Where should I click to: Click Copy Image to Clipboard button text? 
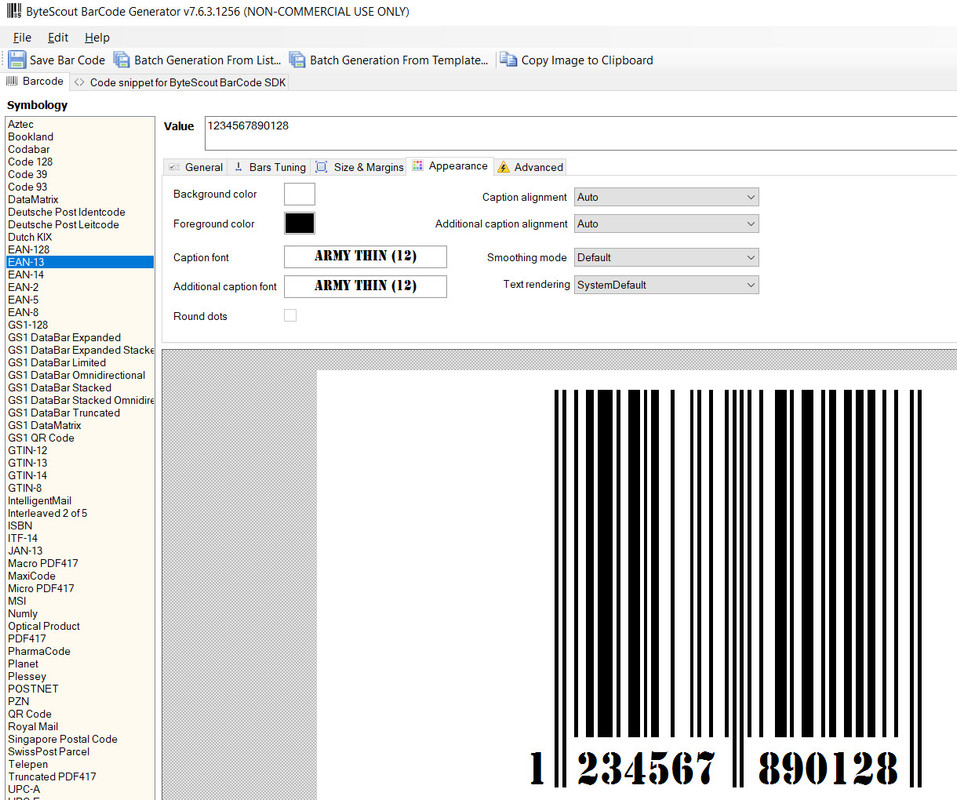(587, 60)
